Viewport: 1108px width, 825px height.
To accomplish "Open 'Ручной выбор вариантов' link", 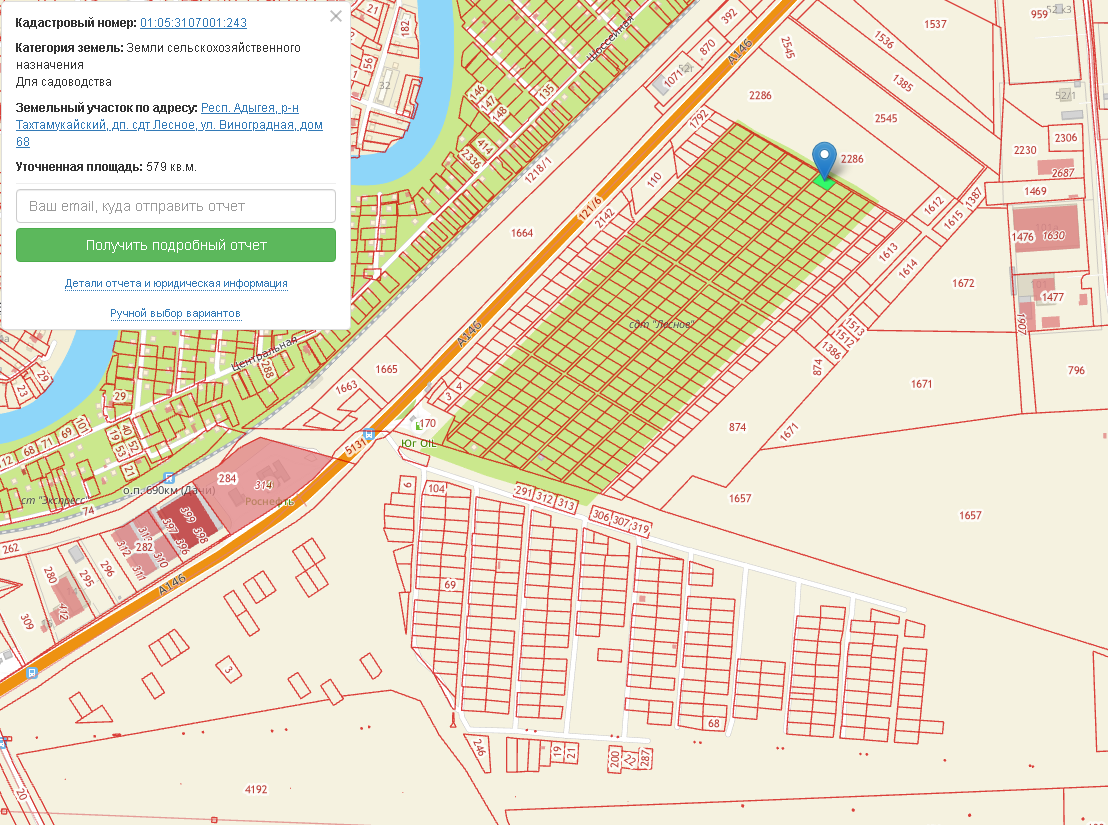I will [175, 313].
